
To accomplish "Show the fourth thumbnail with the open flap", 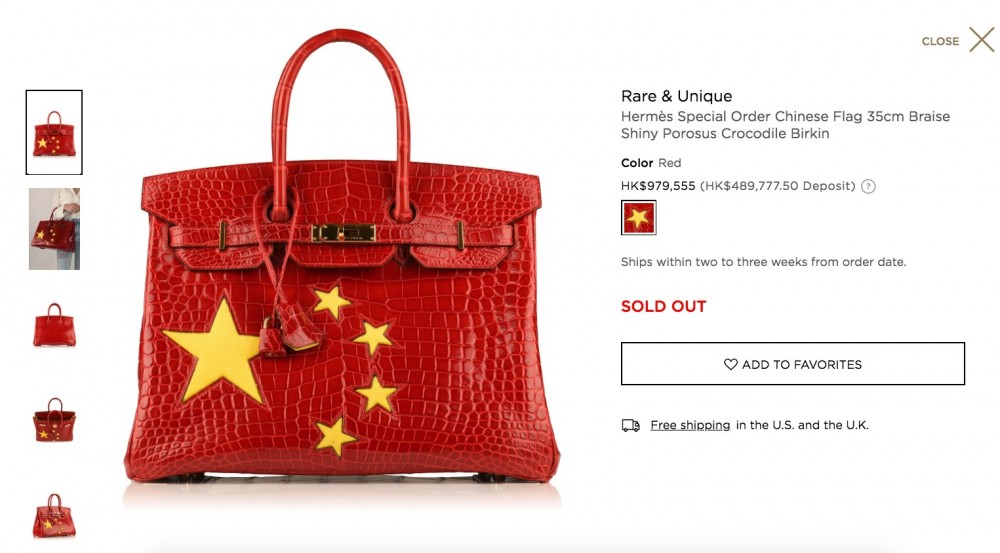I will tap(54, 420).
